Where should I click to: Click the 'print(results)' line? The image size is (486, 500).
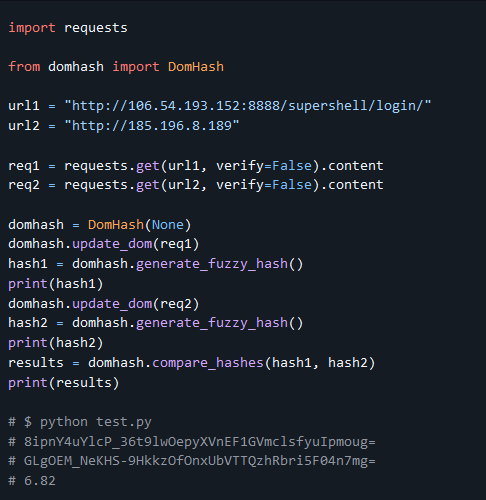tap(64, 383)
